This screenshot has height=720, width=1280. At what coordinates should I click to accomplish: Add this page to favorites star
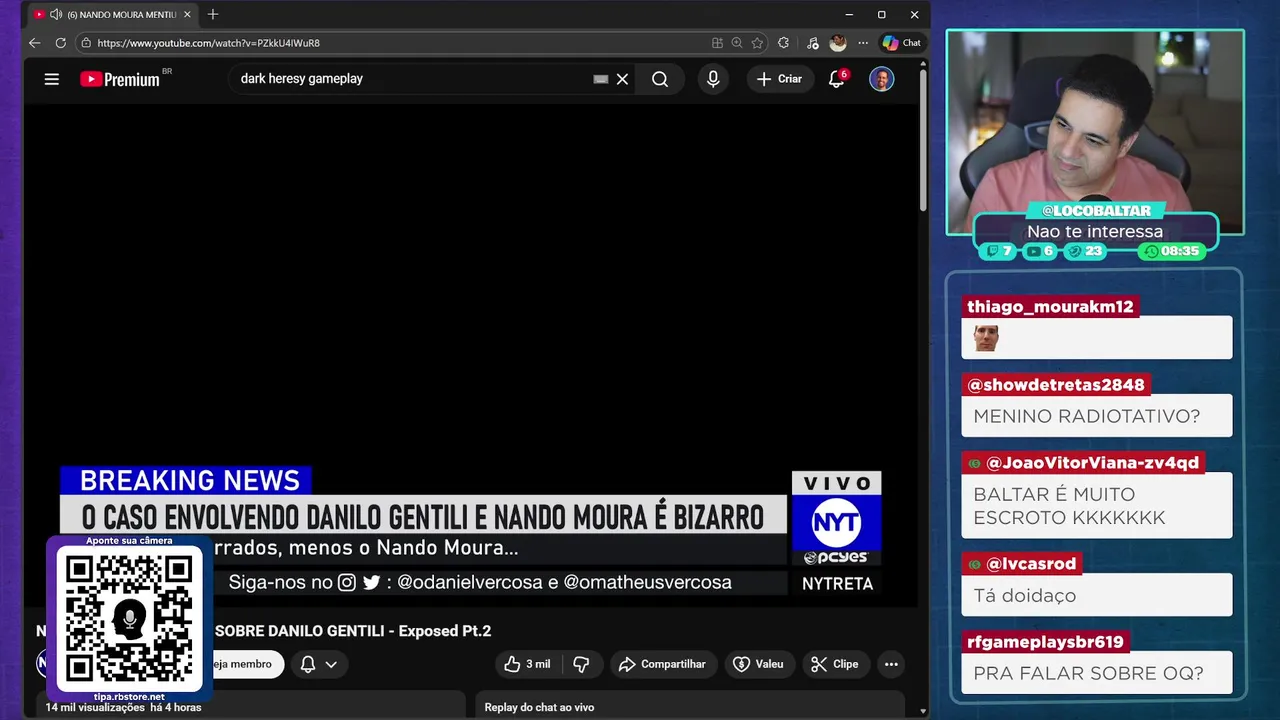tap(757, 43)
